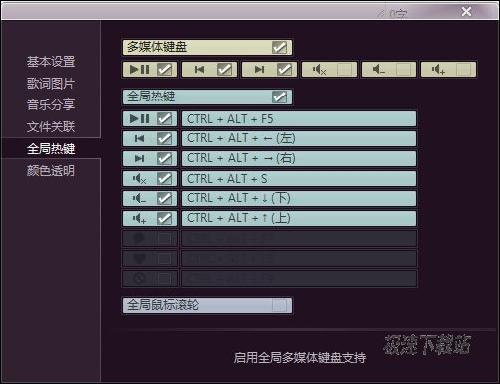
Task: Click volume down icon in multimedia keyboard row
Action: (x=379, y=70)
